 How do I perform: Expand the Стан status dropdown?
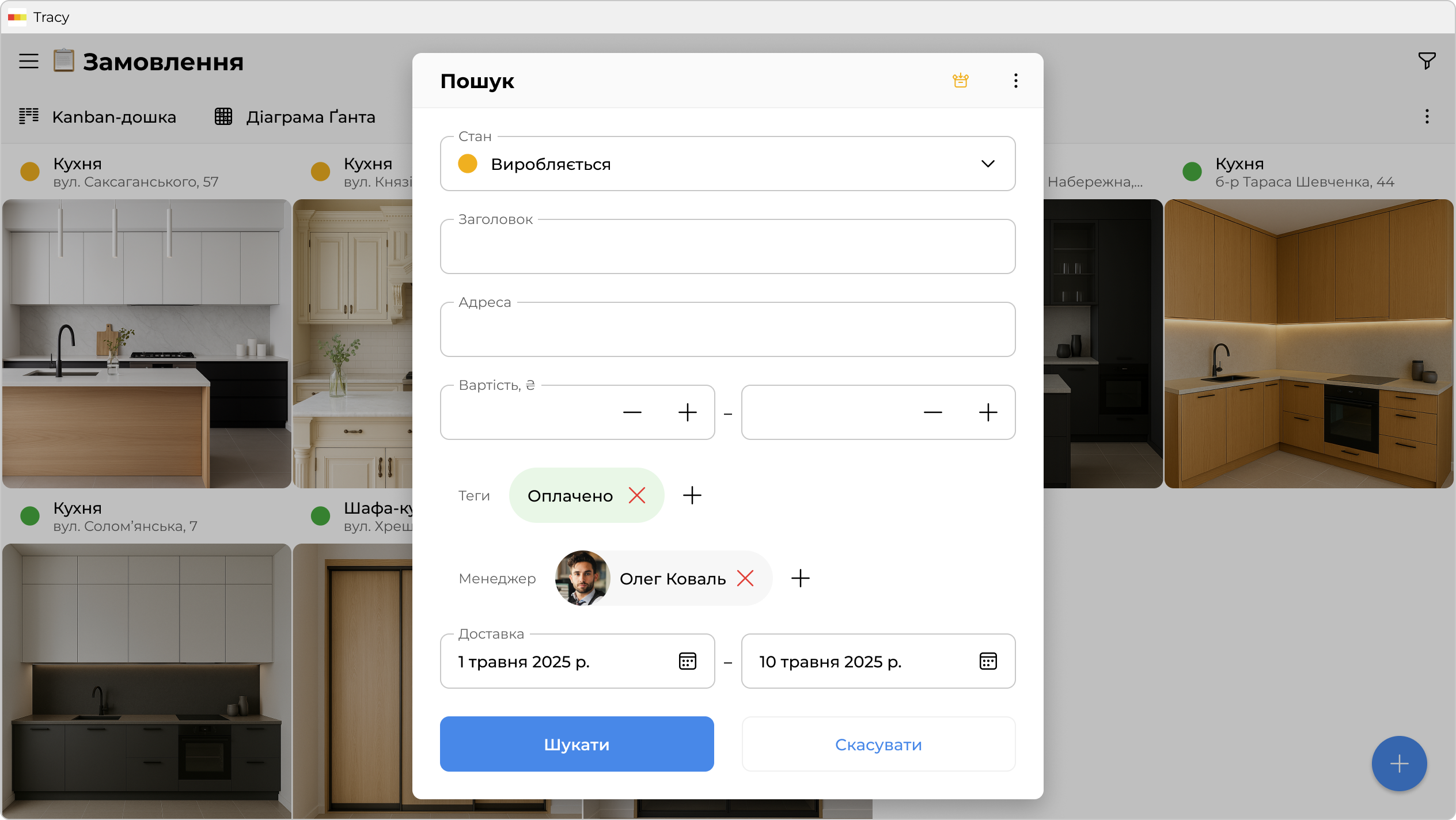(x=987, y=164)
